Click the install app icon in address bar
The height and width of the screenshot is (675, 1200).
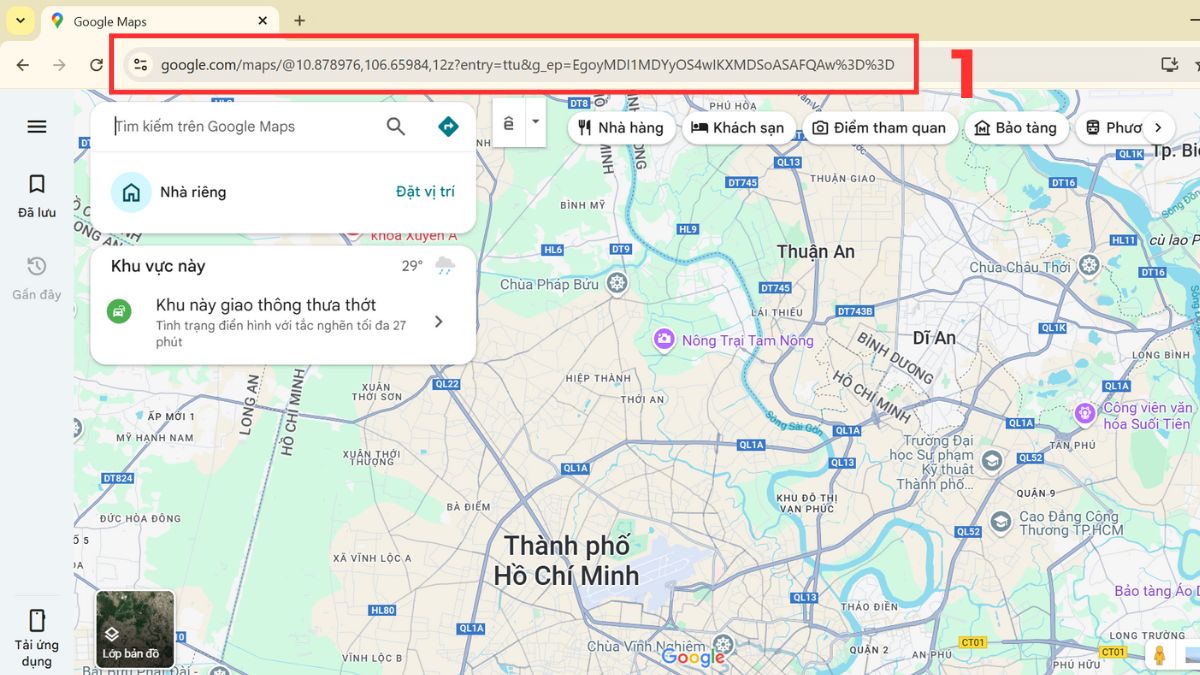tap(1168, 65)
